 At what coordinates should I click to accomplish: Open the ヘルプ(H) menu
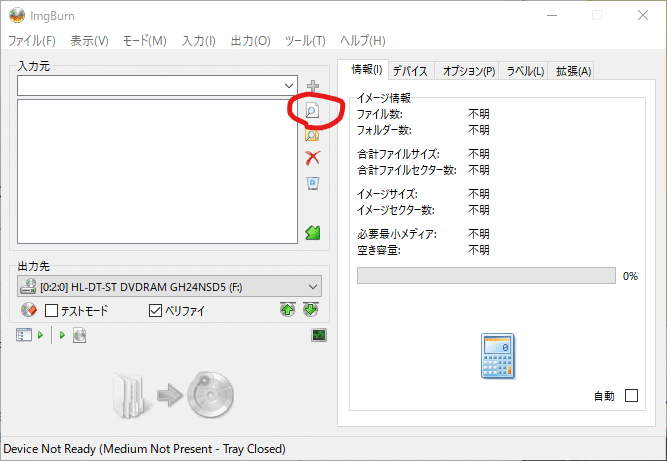[363, 41]
